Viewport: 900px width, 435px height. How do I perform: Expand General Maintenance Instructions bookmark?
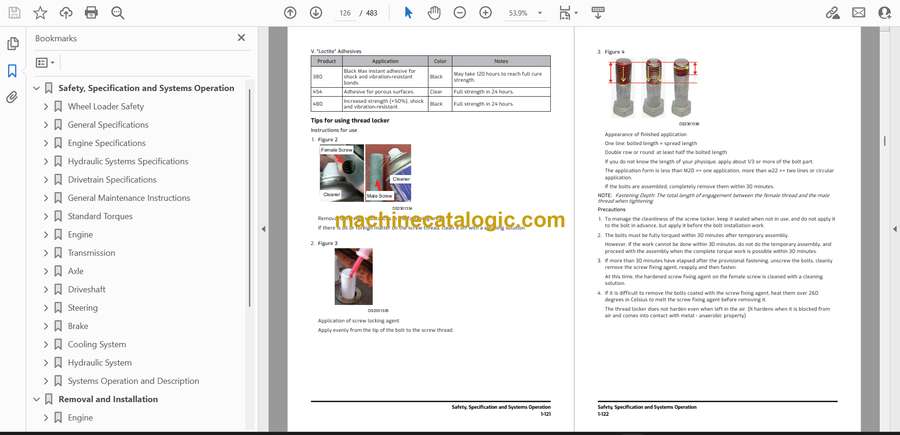pos(46,198)
